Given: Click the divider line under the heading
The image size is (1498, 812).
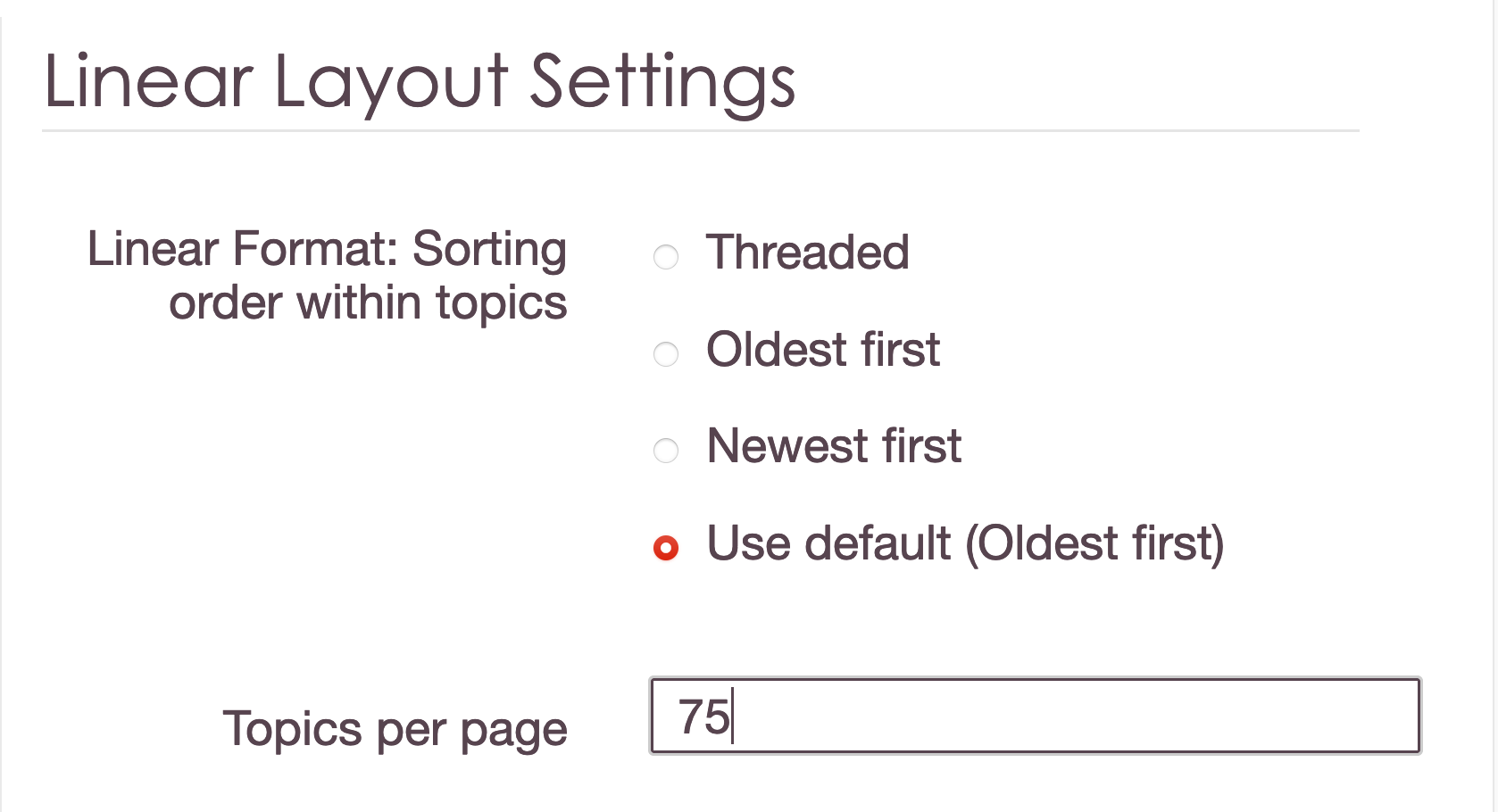Looking at the screenshot, I should pyautogui.click(x=700, y=131).
